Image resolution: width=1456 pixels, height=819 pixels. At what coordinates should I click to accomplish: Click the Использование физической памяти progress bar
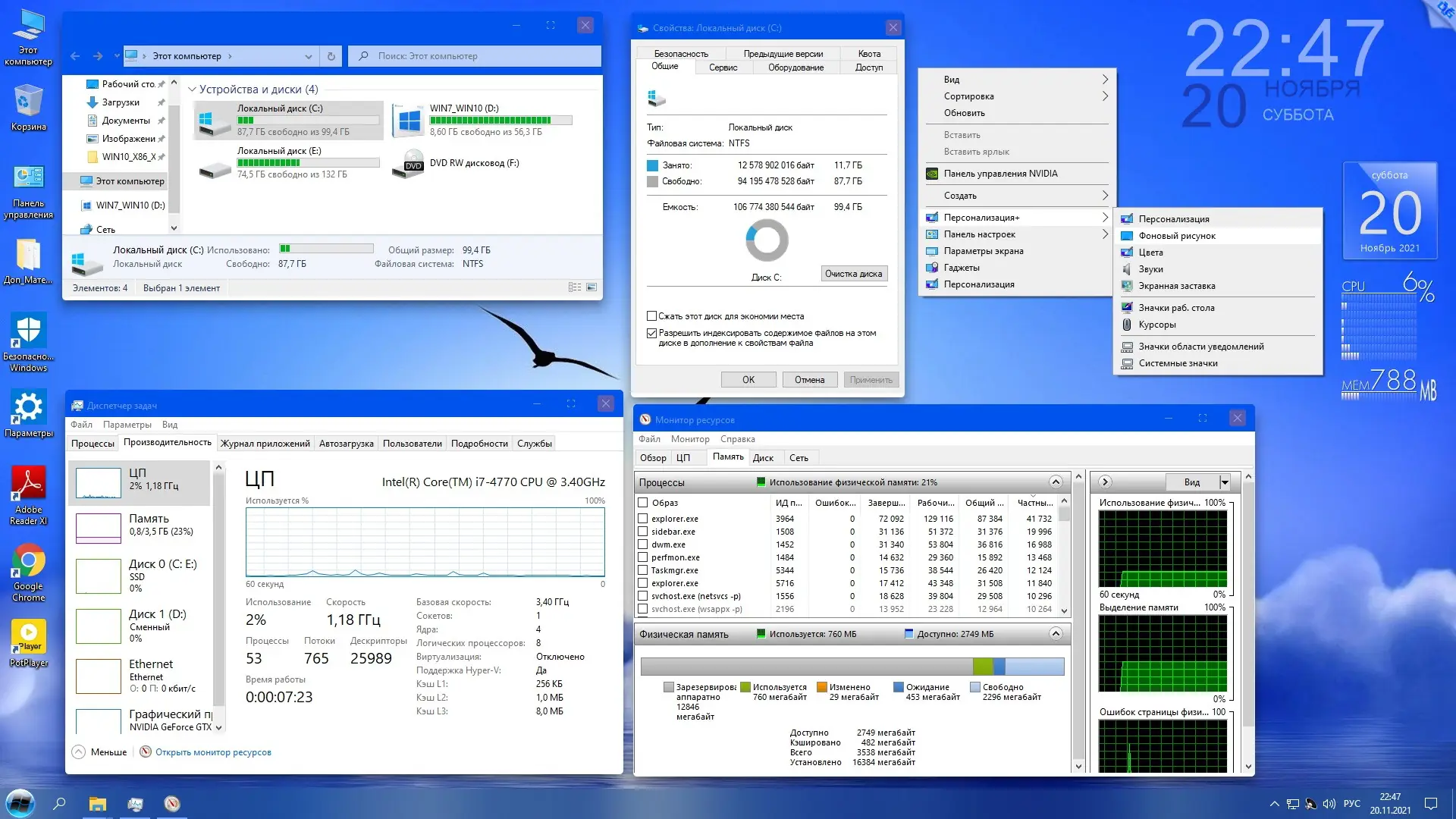tap(849, 482)
